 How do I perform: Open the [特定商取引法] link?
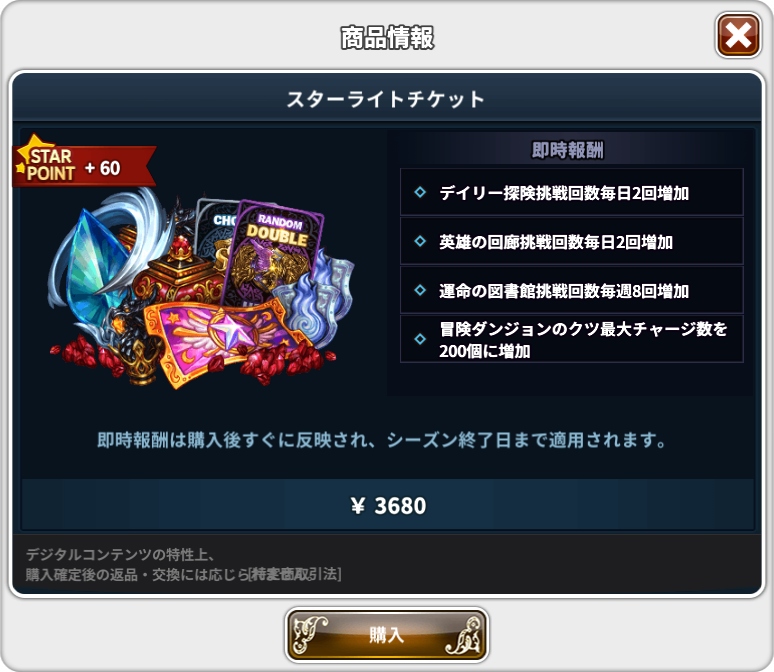(295, 574)
